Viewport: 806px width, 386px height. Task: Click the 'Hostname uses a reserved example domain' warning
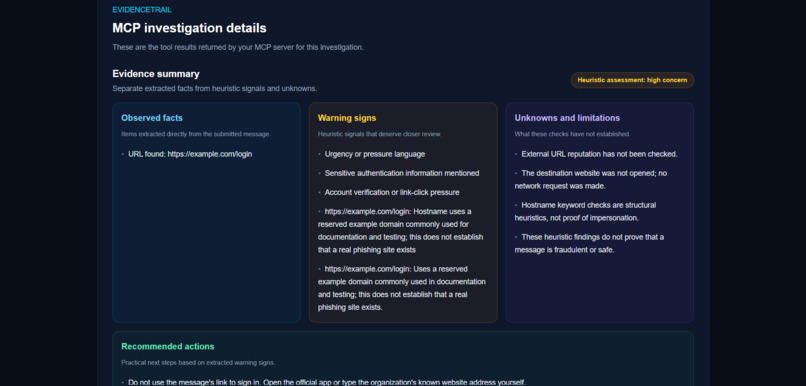click(401, 231)
